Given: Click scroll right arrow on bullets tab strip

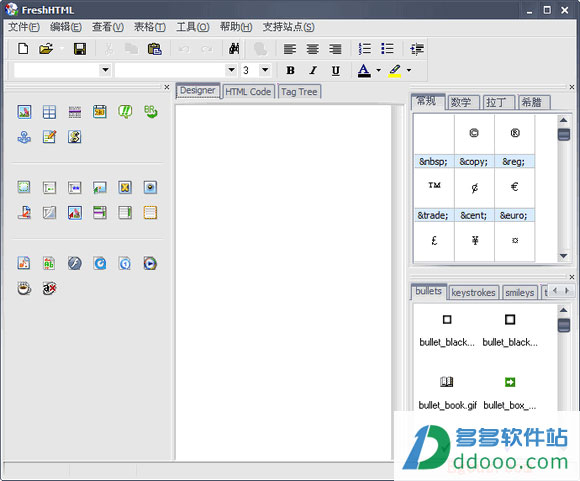Looking at the screenshot, I should coord(567,291).
